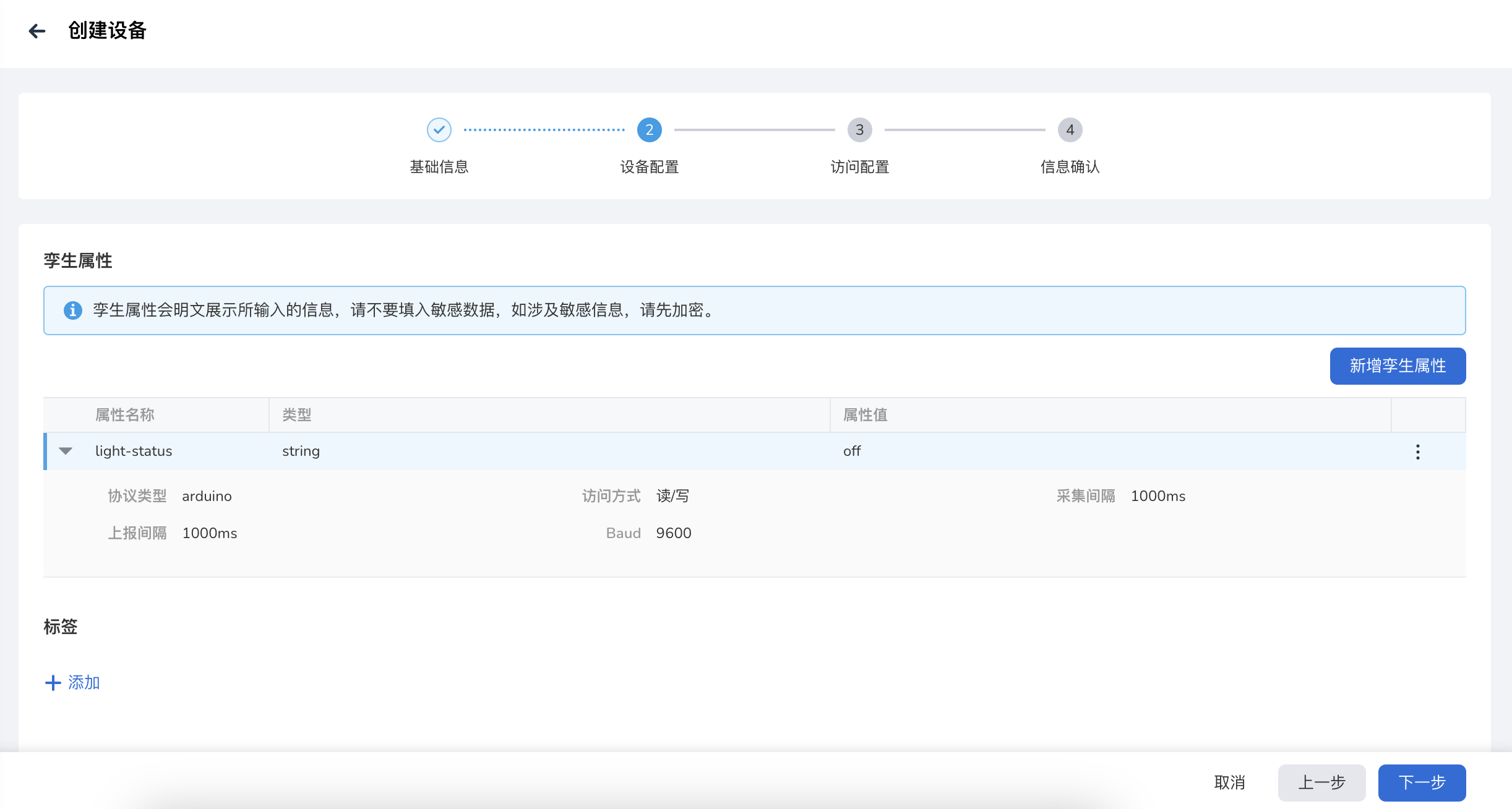
Task: Open the three-dot menu on light-status row
Action: [x=1418, y=452]
